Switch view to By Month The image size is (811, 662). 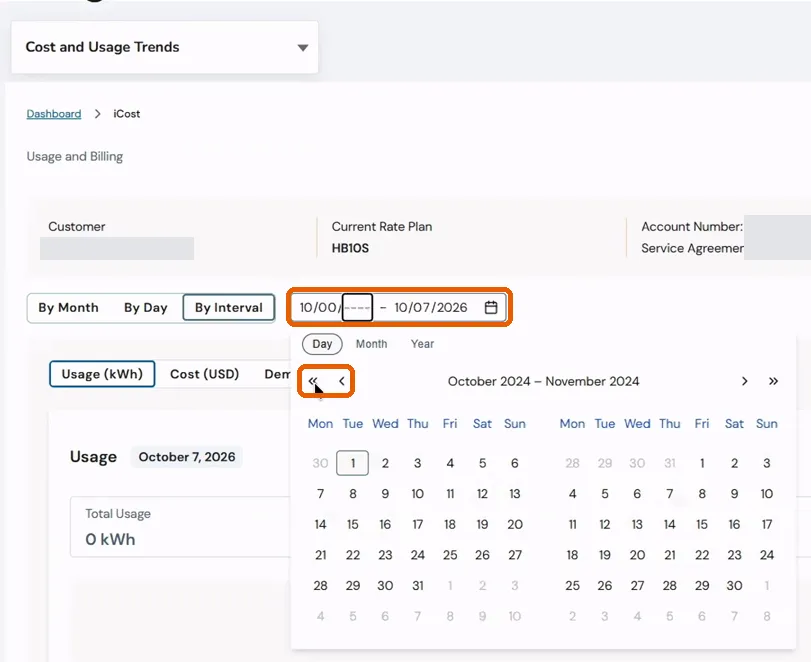tap(68, 308)
